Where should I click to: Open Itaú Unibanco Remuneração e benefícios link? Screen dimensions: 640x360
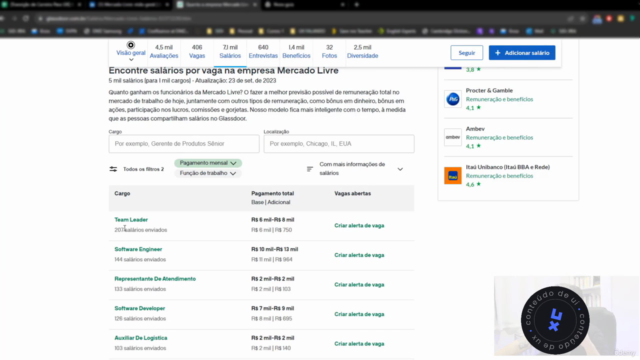pos(499,176)
